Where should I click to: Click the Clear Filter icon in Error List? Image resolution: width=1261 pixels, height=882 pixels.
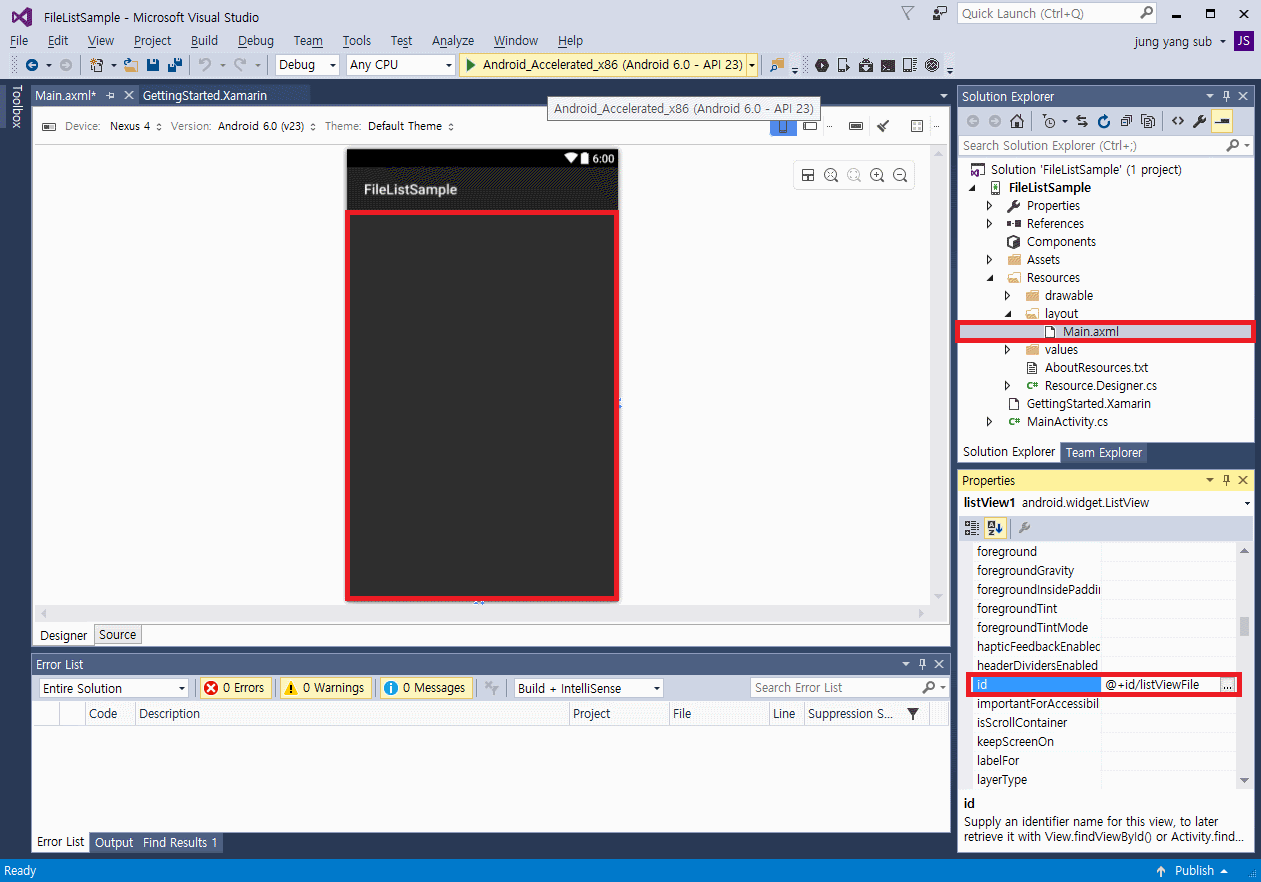[x=492, y=688]
